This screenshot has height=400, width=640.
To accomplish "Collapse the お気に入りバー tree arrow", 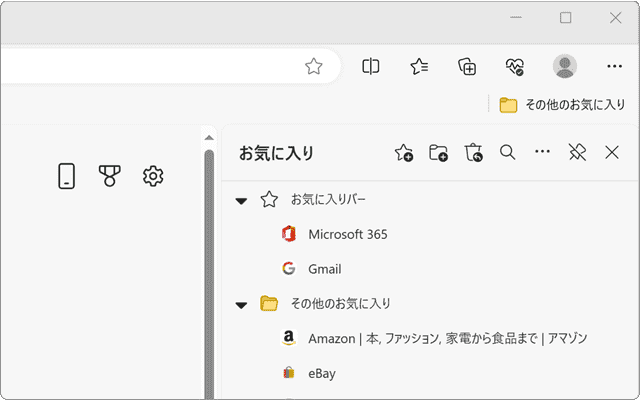I will point(241,201).
